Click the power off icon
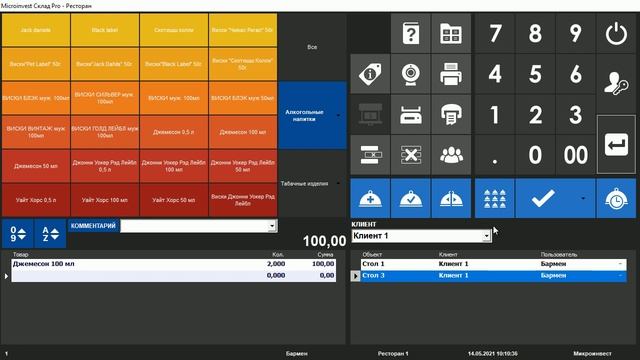 tap(616, 33)
